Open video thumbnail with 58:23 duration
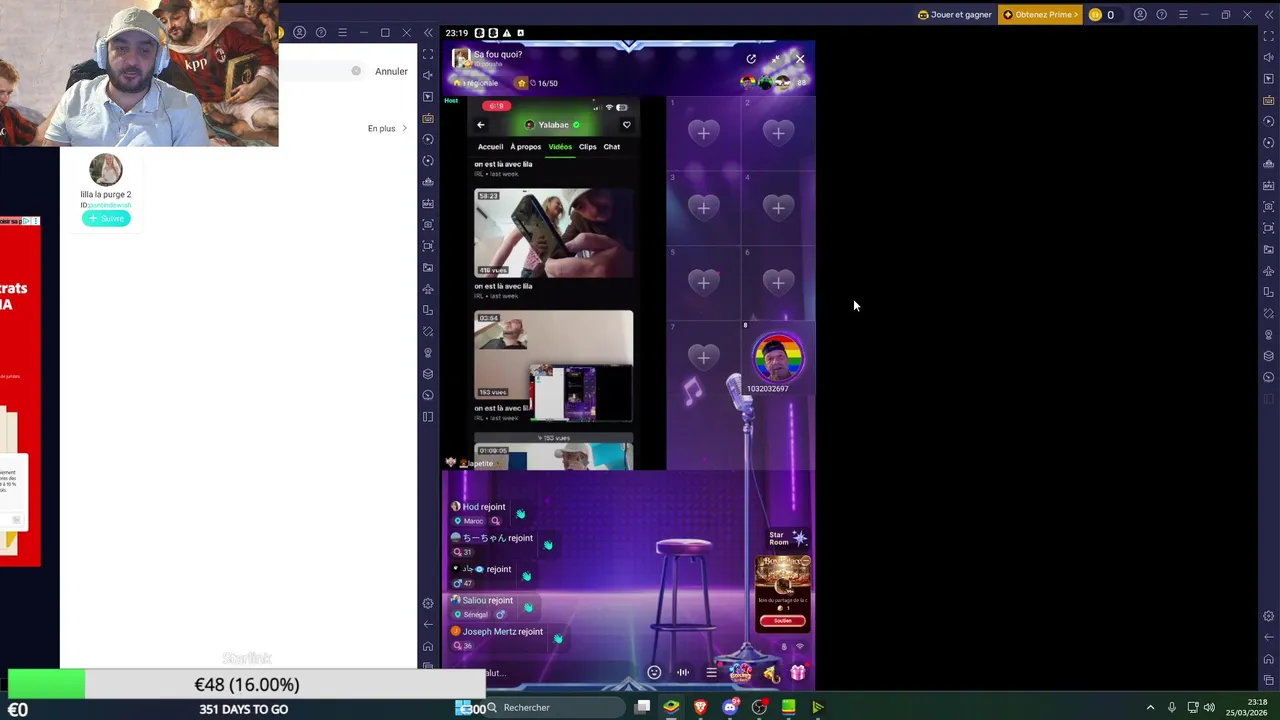1280x720 pixels. [x=554, y=232]
